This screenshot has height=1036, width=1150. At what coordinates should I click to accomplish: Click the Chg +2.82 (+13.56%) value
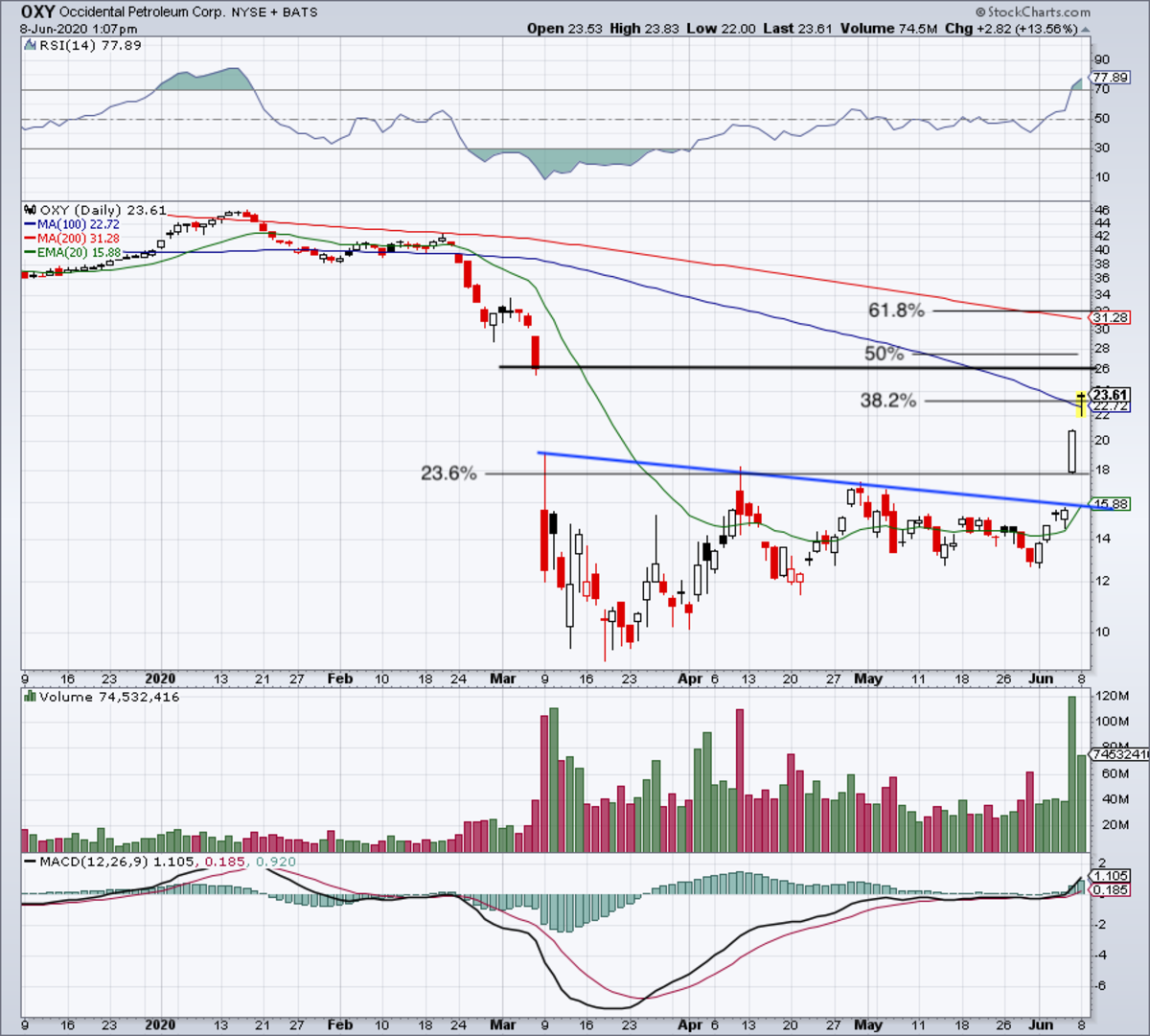pos(1010,29)
